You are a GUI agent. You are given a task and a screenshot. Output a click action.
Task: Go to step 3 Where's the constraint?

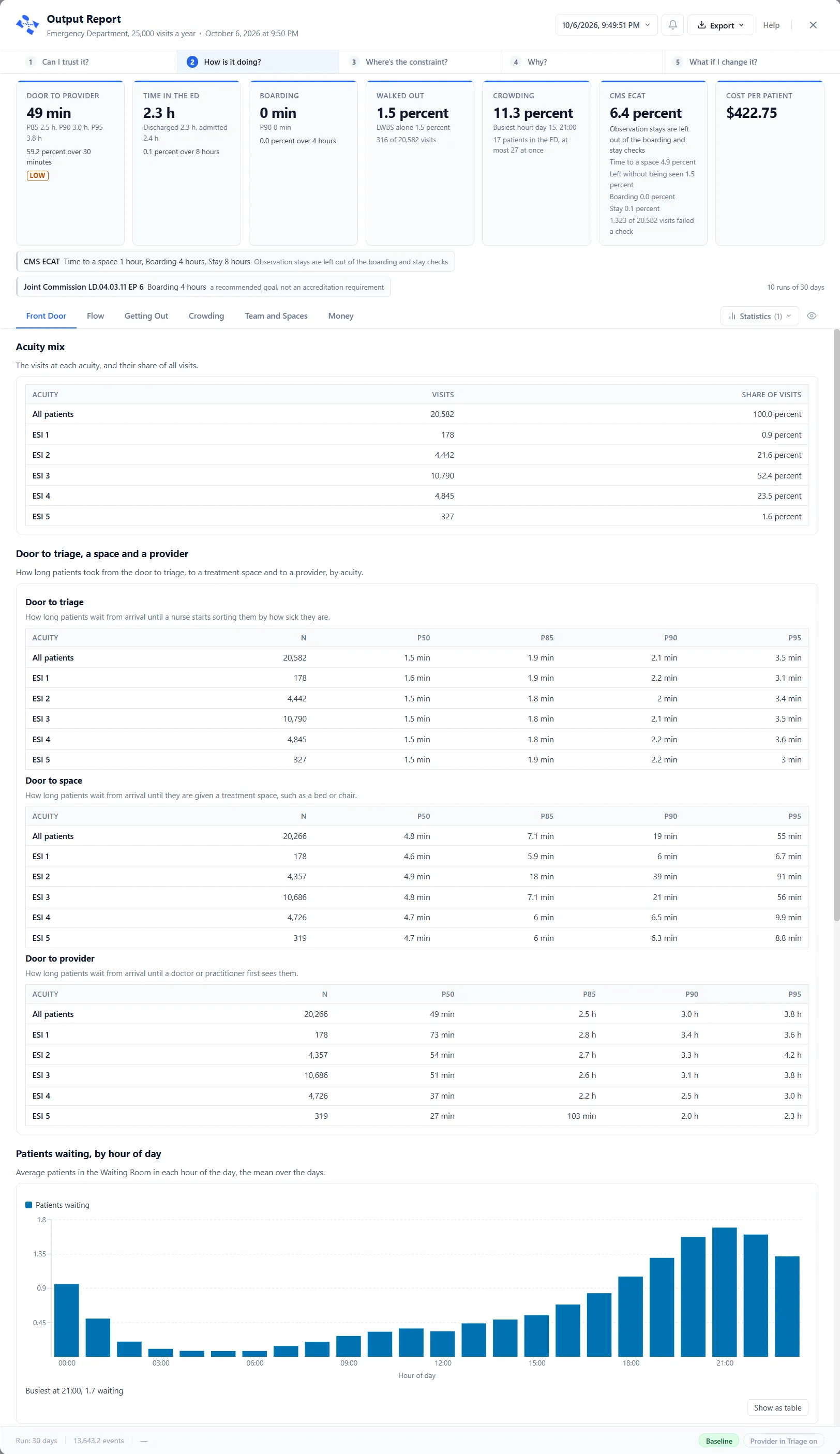coord(419,62)
